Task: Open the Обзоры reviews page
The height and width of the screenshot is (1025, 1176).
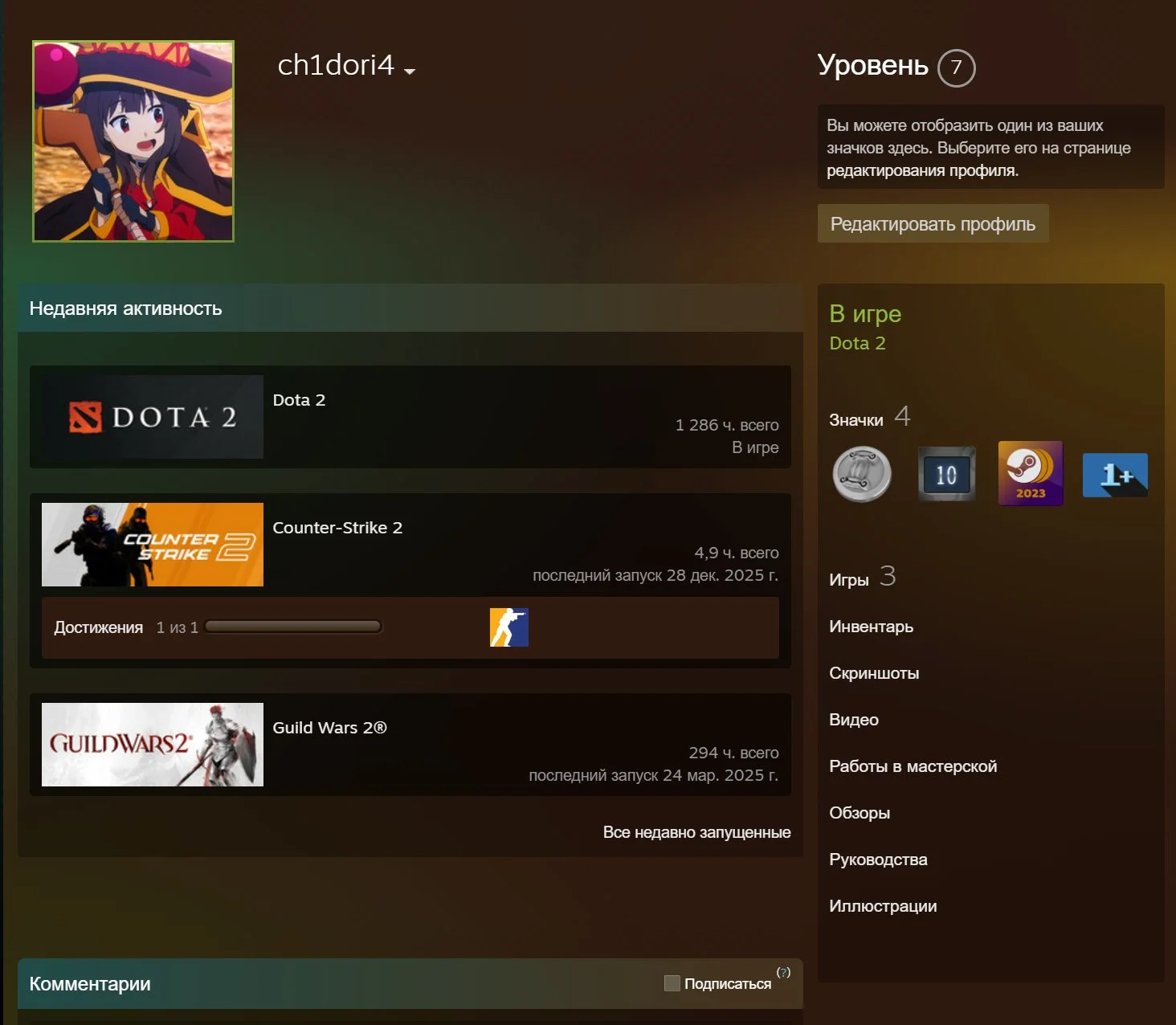Action: click(x=860, y=813)
